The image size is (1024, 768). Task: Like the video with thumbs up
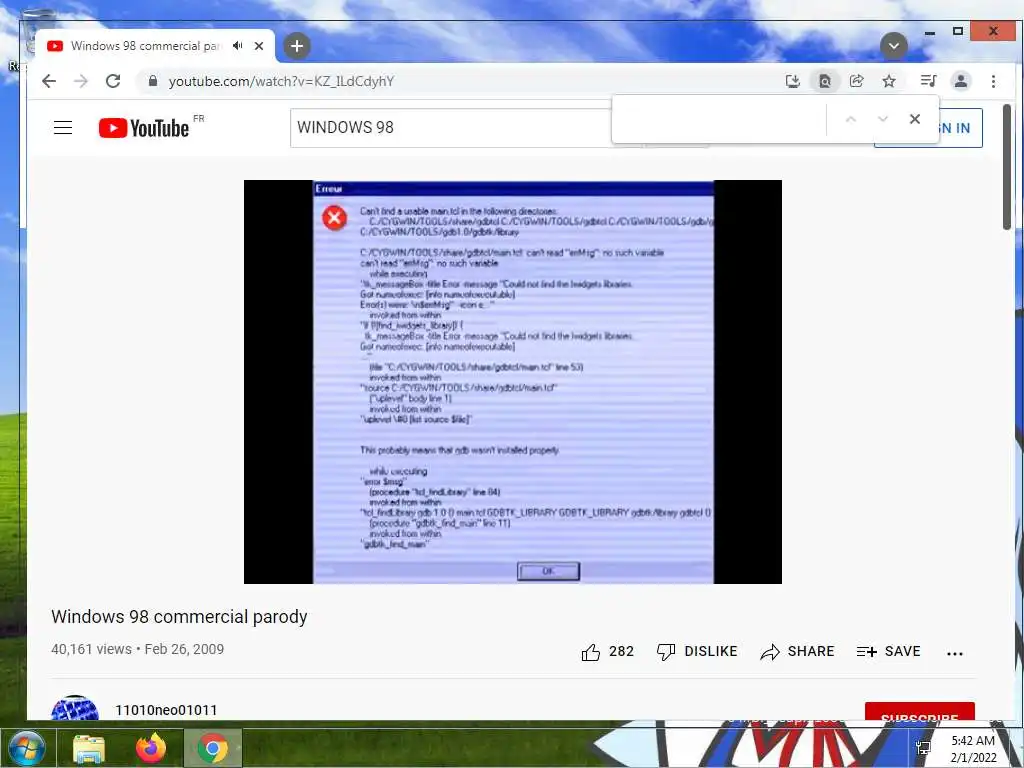coord(607,652)
